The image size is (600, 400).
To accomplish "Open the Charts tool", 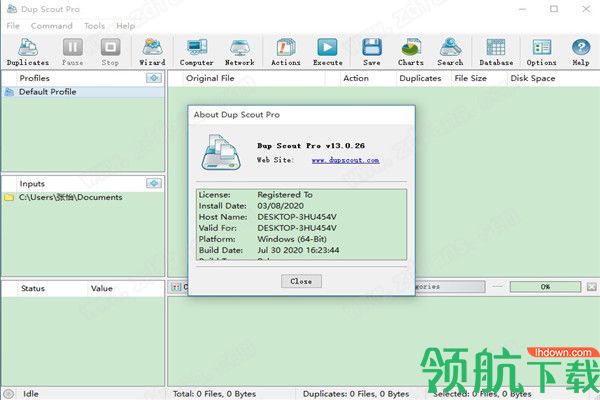I will pos(411,52).
